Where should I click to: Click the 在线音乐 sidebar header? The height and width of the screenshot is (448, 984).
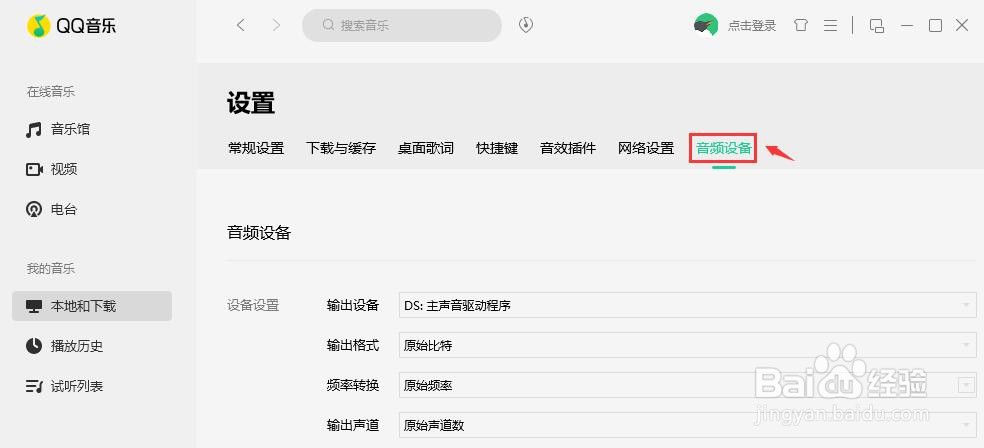point(50,92)
